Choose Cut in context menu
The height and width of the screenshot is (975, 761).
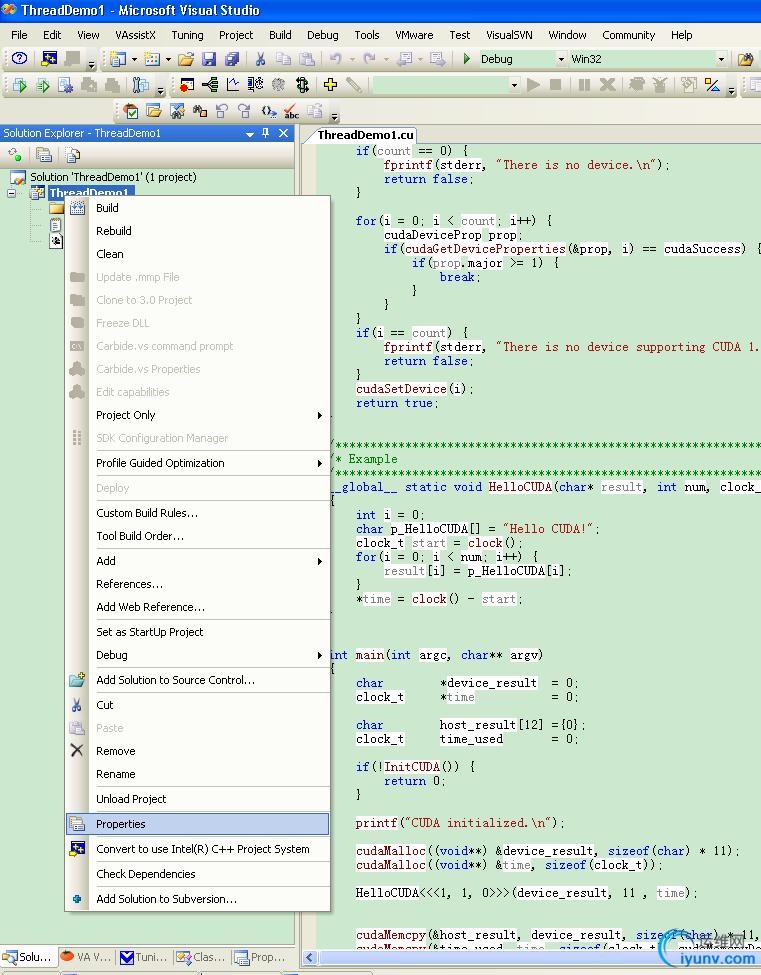click(197, 705)
